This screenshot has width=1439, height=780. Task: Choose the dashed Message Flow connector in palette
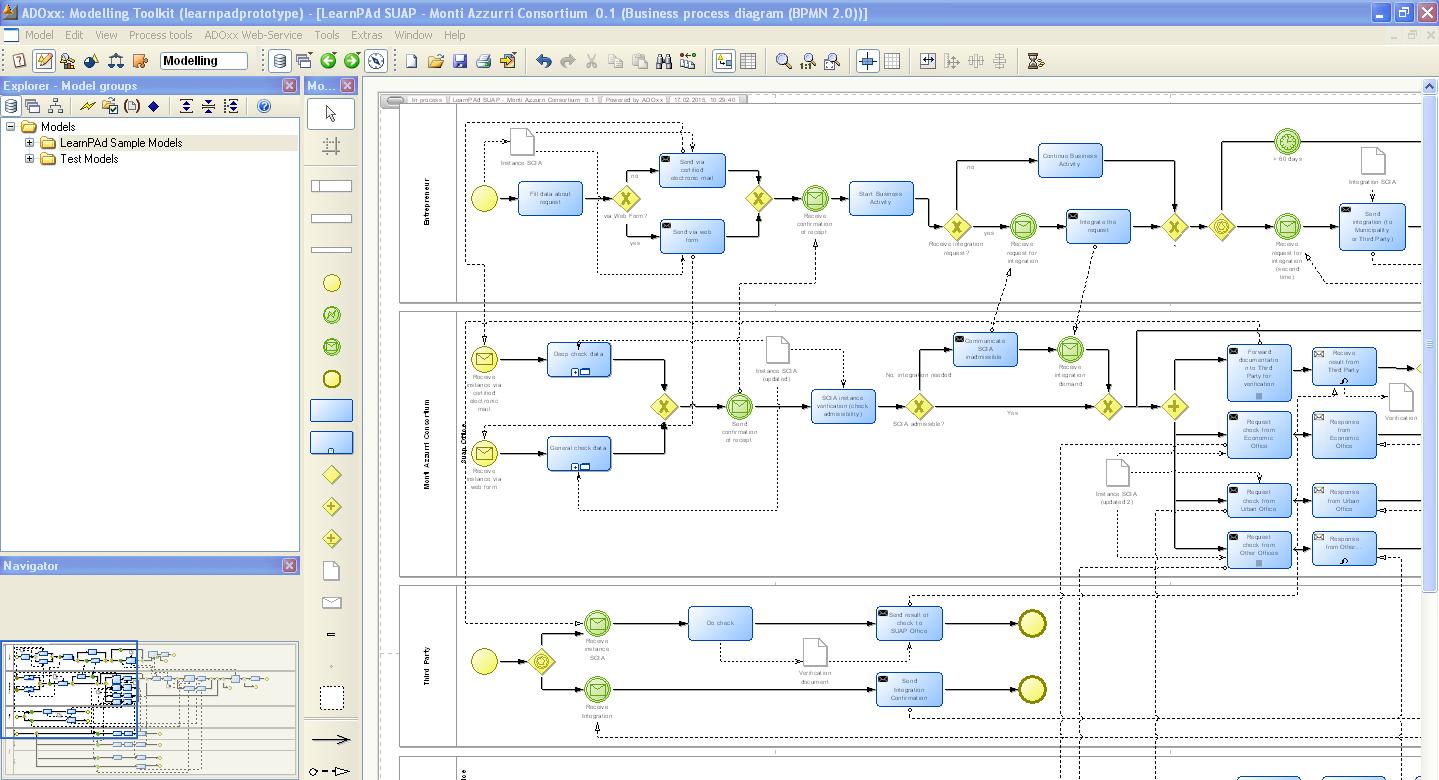(331, 771)
